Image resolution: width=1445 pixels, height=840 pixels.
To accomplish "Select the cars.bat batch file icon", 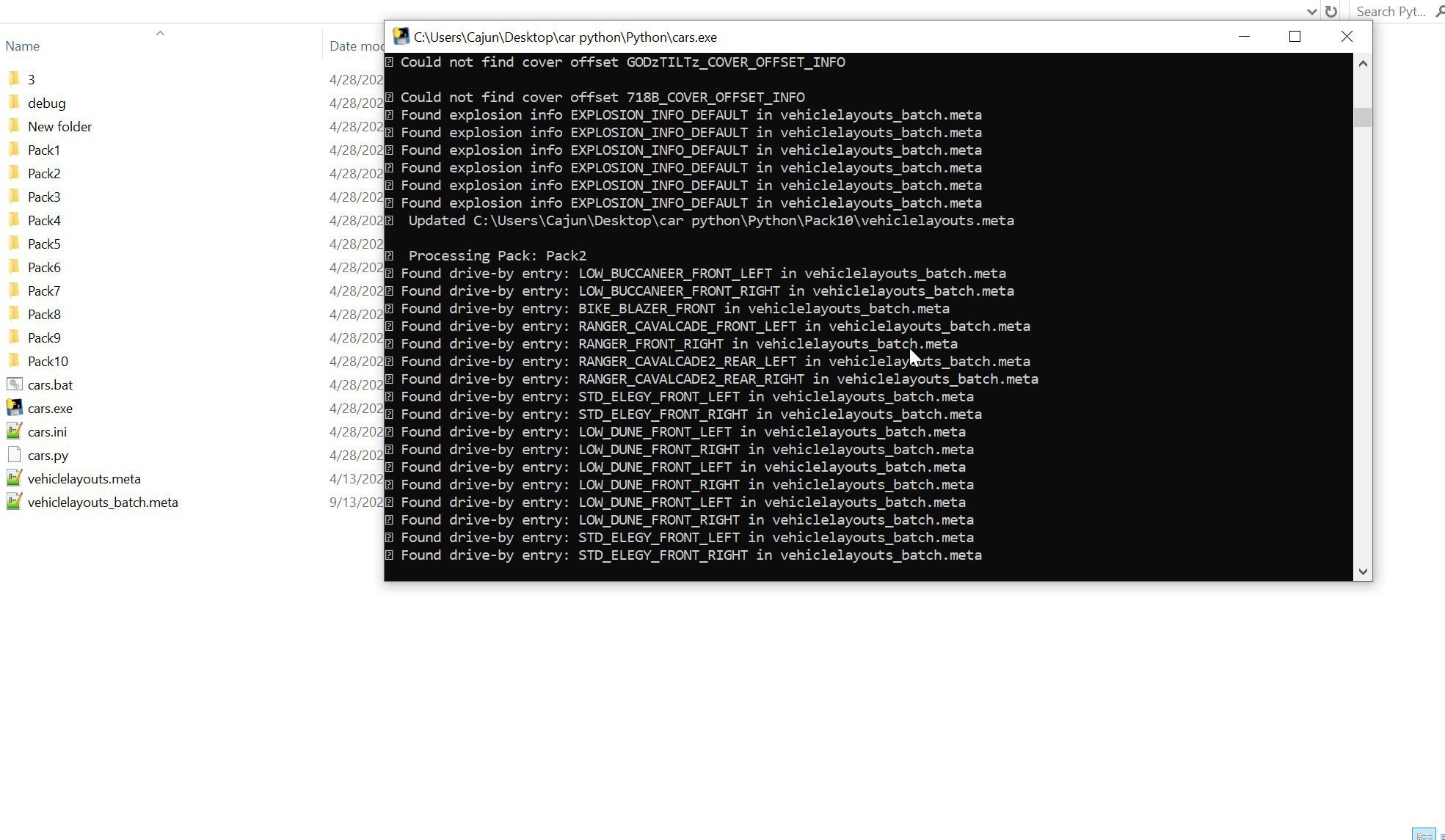I will click(14, 384).
